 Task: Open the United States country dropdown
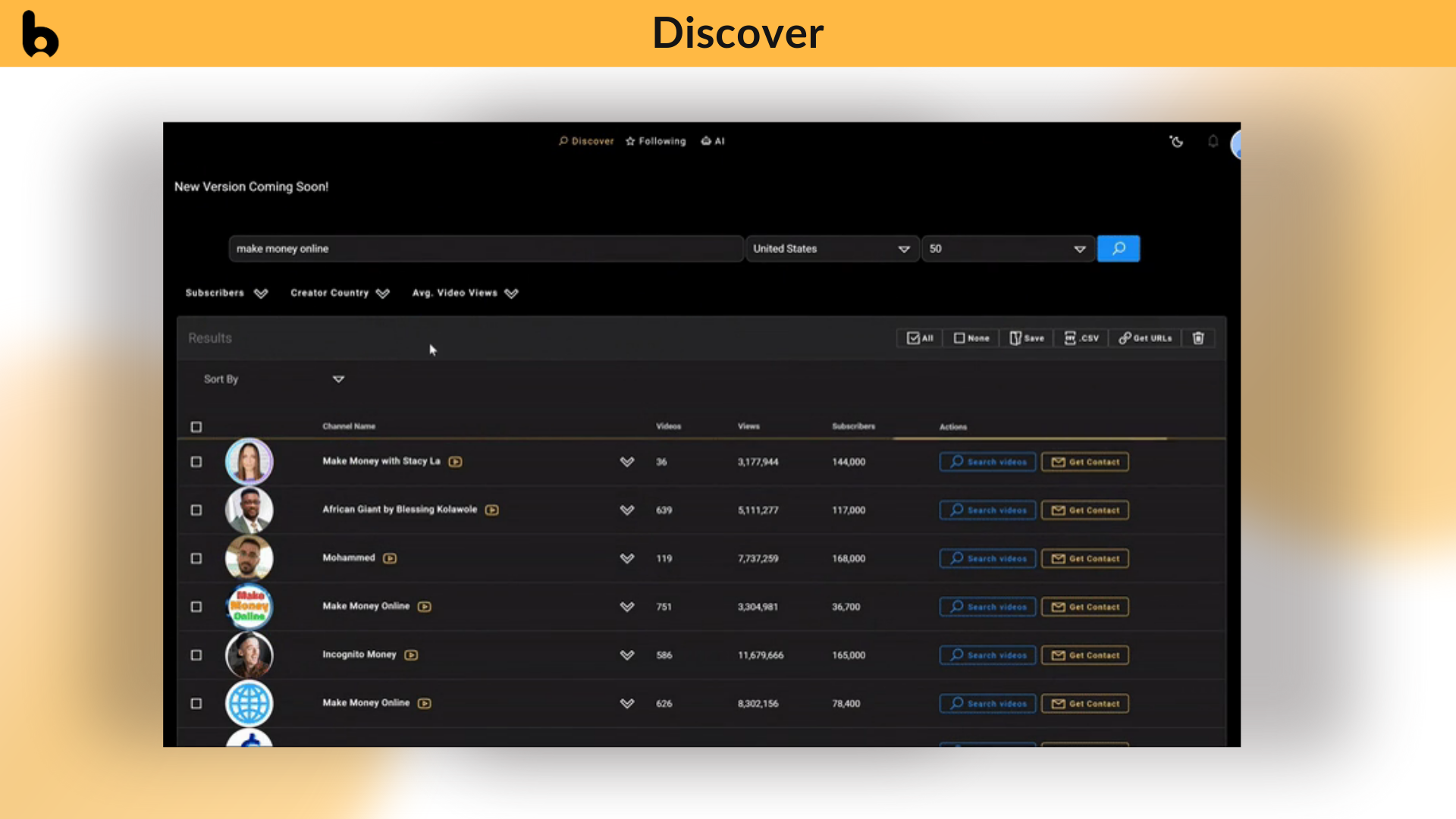pos(830,249)
